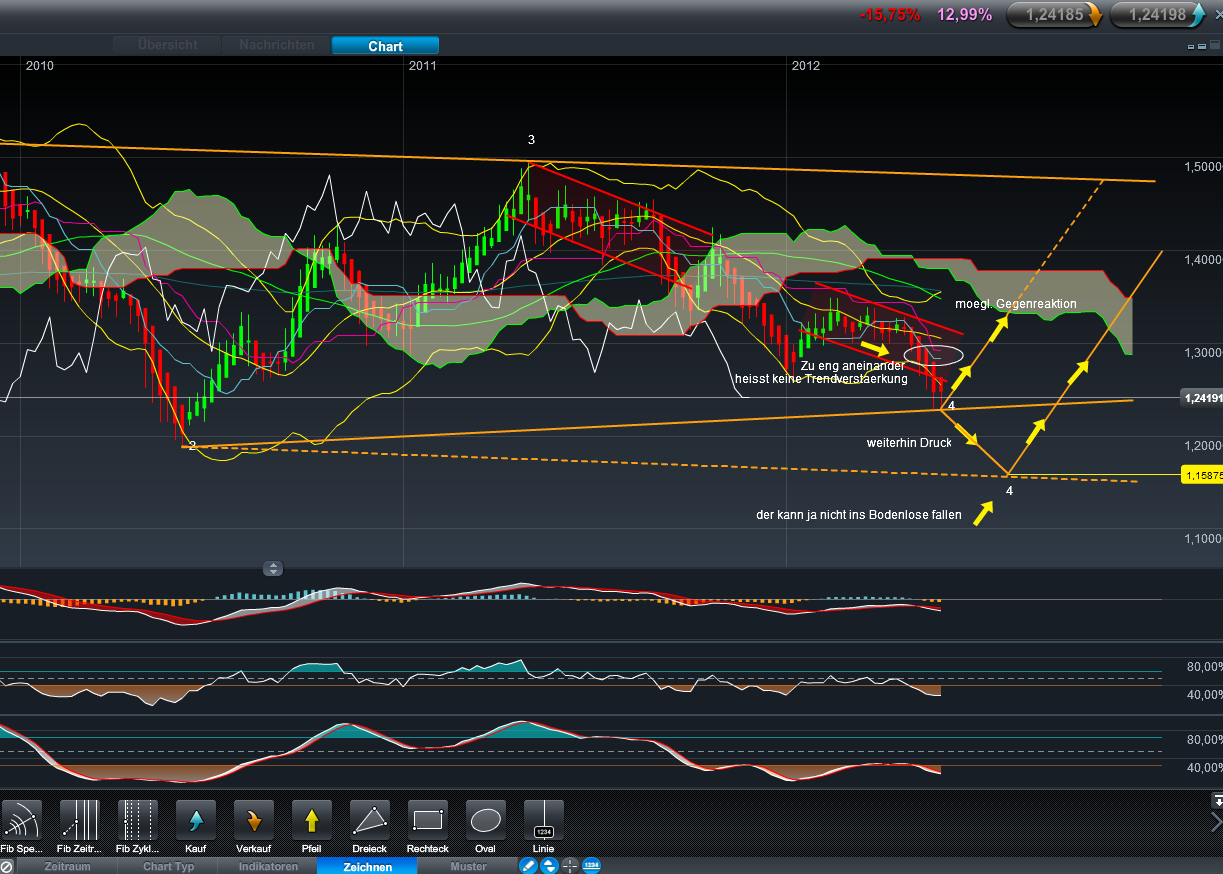Click the yellow 1,15875 price label

[1201, 475]
